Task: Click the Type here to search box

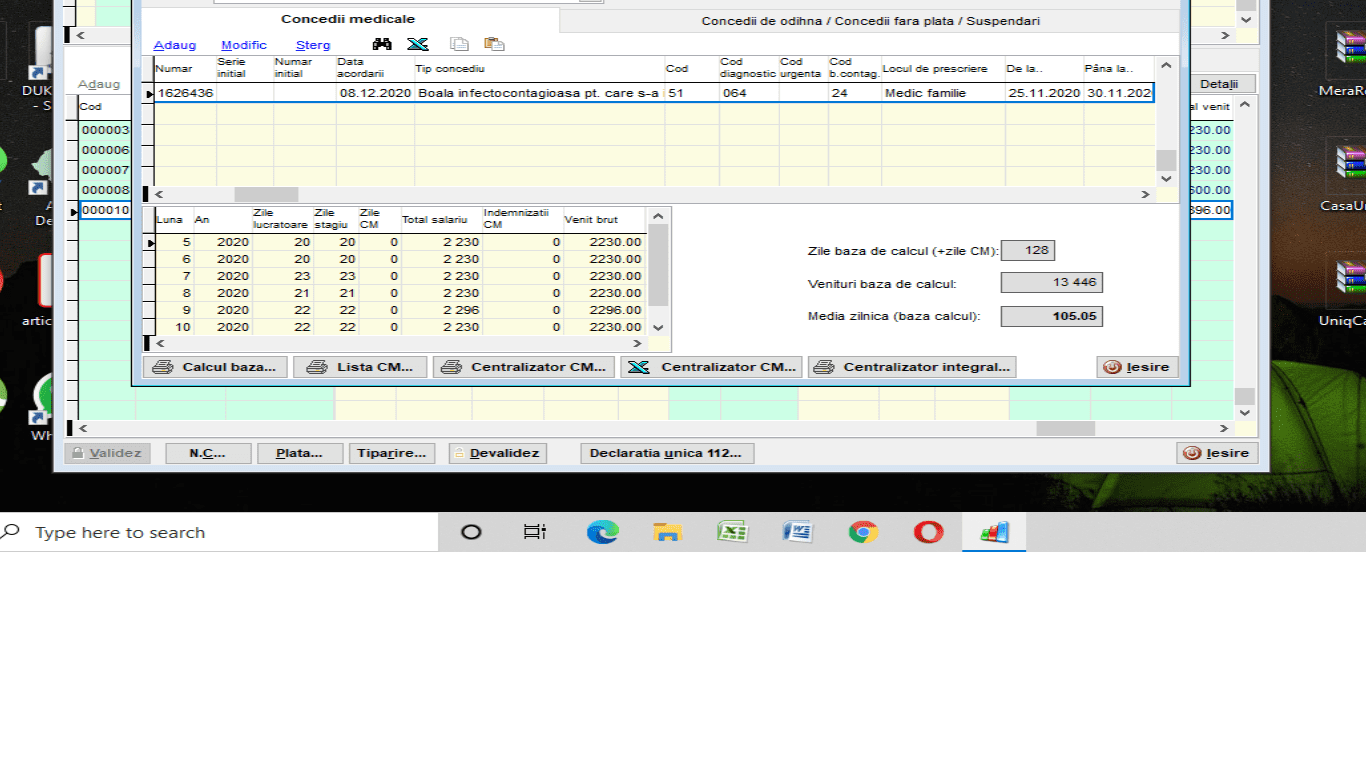Action: (218, 532)
